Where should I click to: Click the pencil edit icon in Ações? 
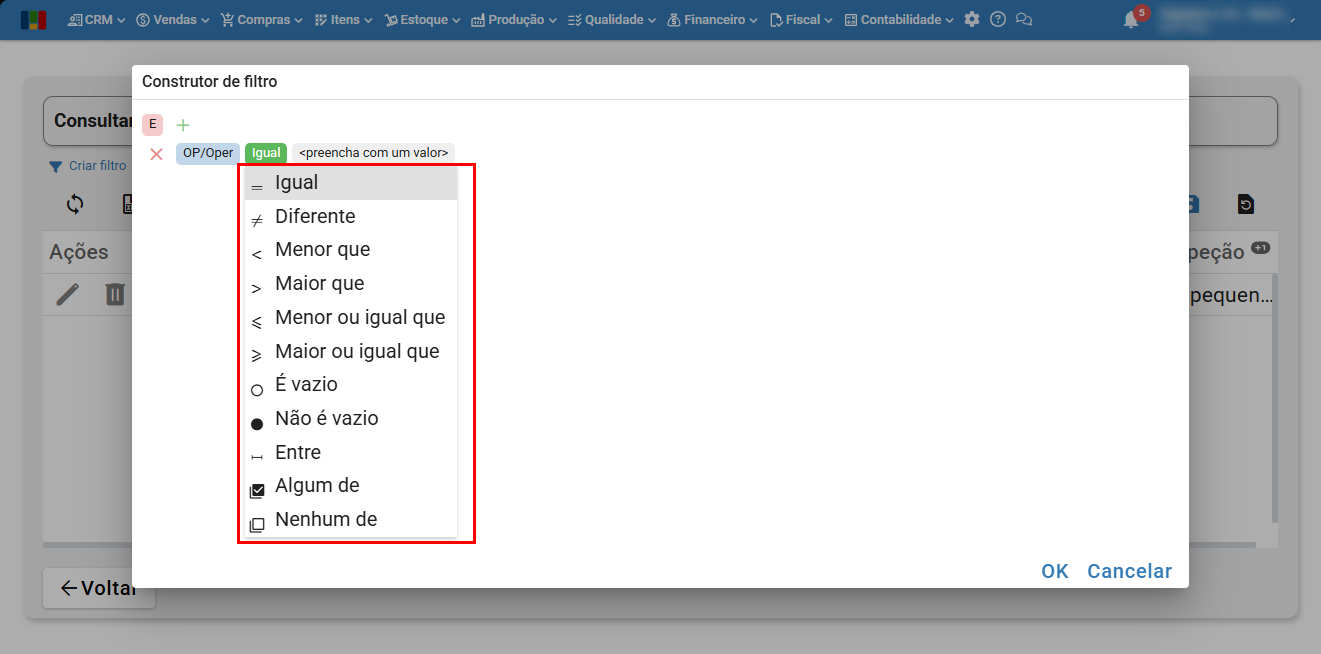pyautogui.click(x=67, y=294)
